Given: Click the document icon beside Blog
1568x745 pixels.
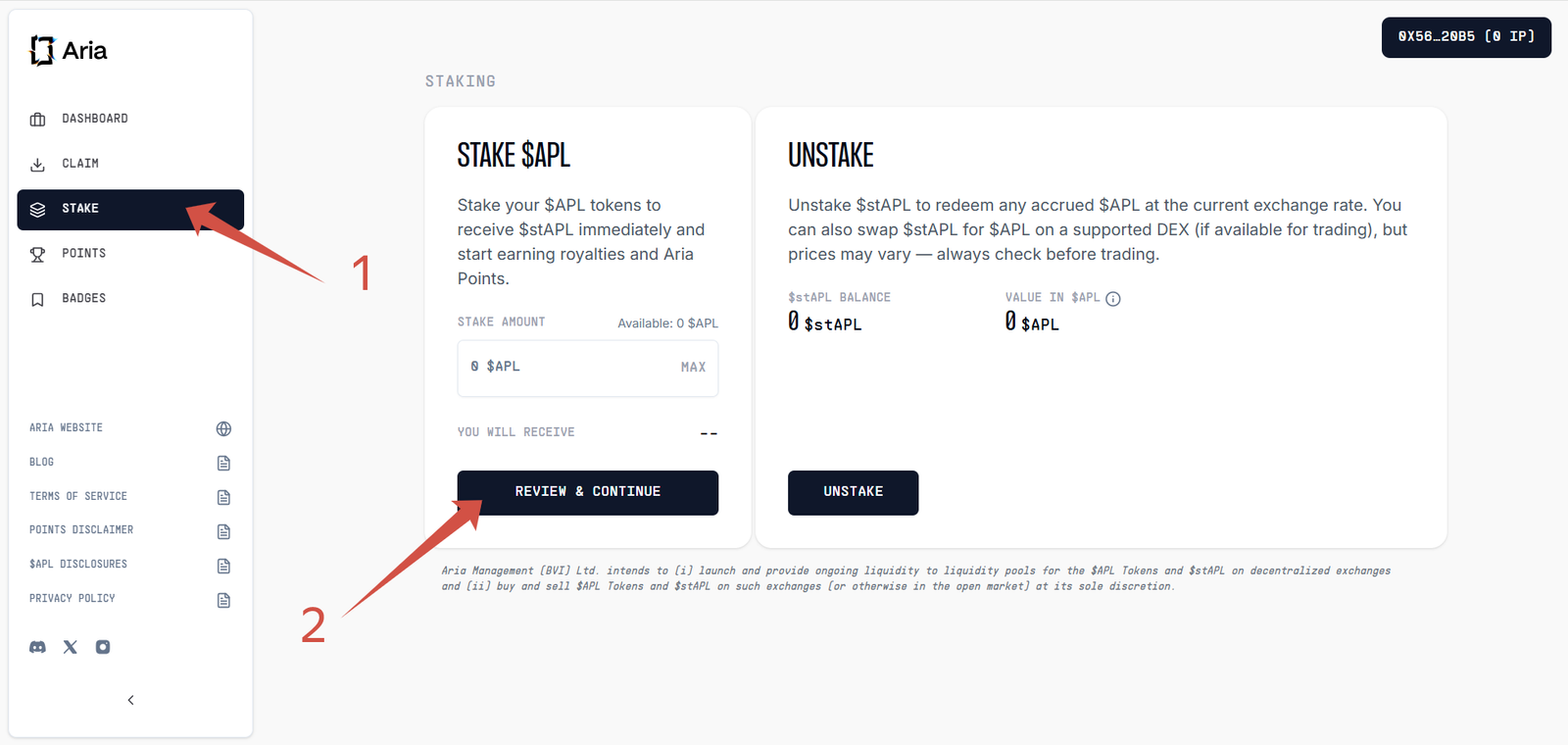Looking at the screenshot, I should 223,463.
